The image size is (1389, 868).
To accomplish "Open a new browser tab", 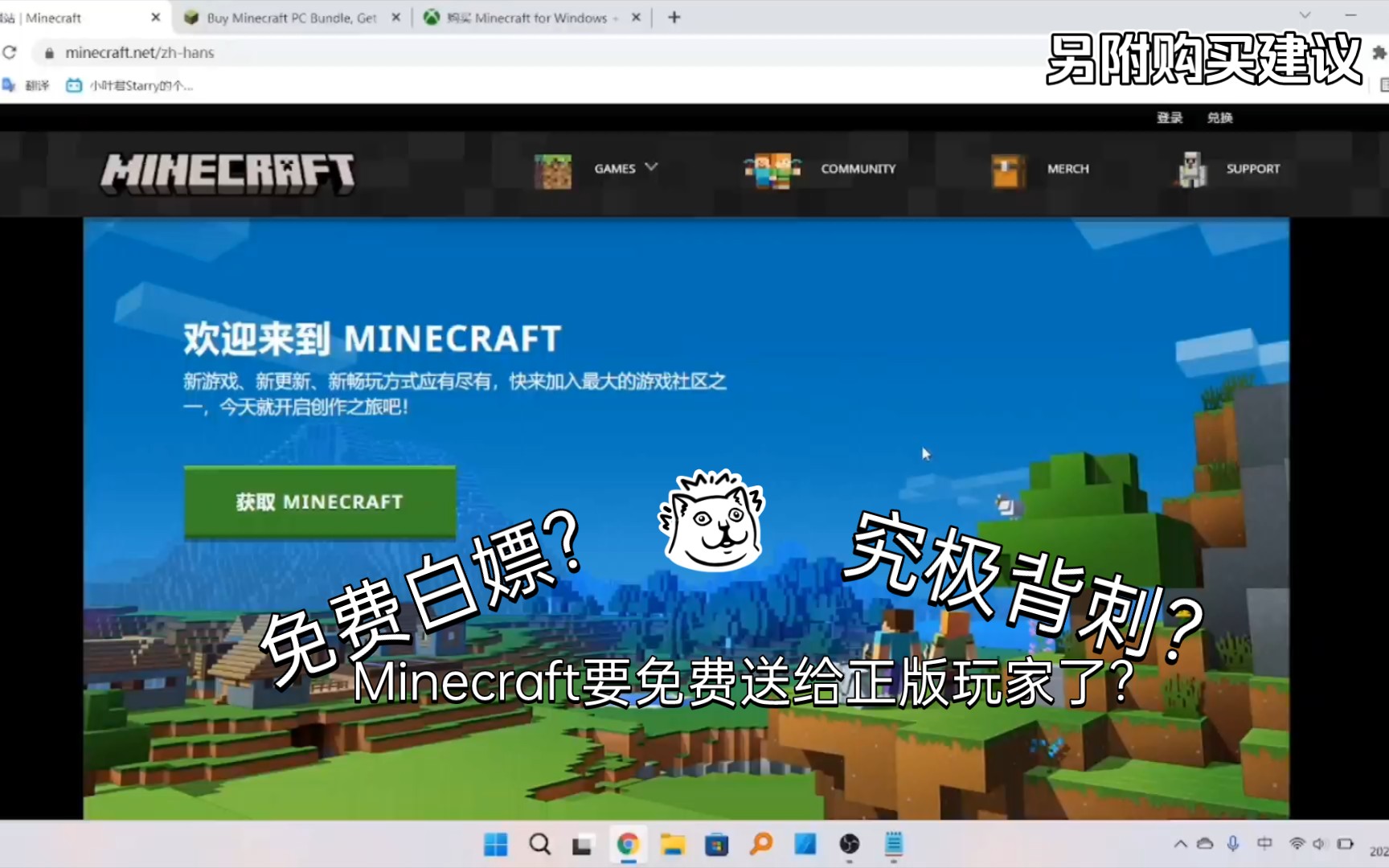I will tap(674, 17).
